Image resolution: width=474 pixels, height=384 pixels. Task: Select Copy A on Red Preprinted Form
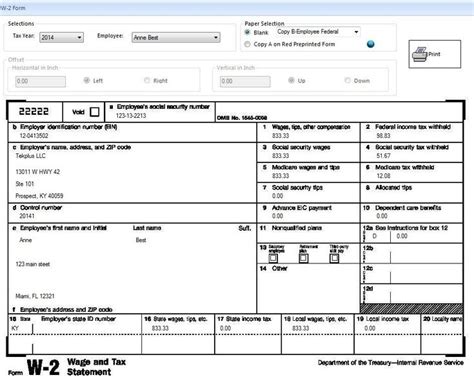click(x=247, y=44)
